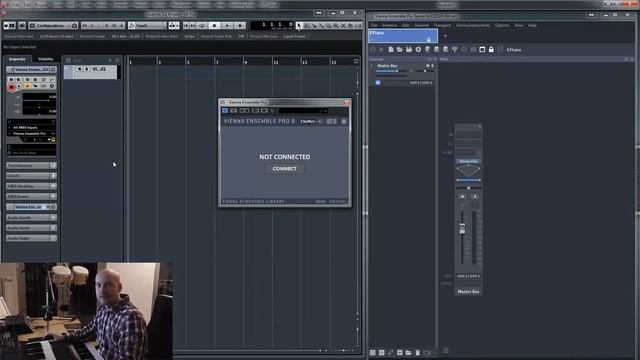The height and width of the screenshot is (360, 640).
Task: Click the Master Bus label at the strip bottom
Action: click(468, 291)
